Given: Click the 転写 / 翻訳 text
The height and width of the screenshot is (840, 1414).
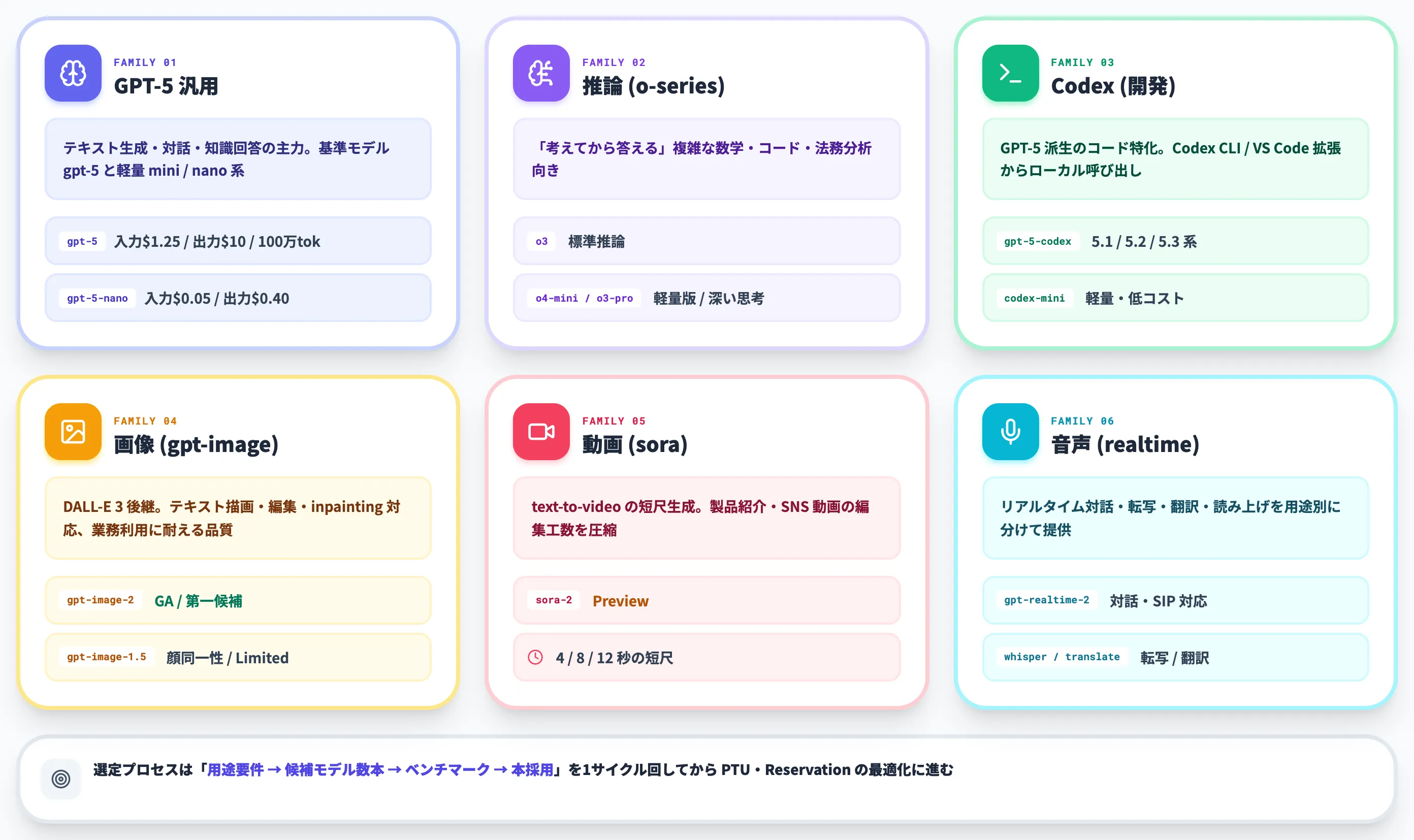Looking at the screenshot, I should pos(1175,658).
